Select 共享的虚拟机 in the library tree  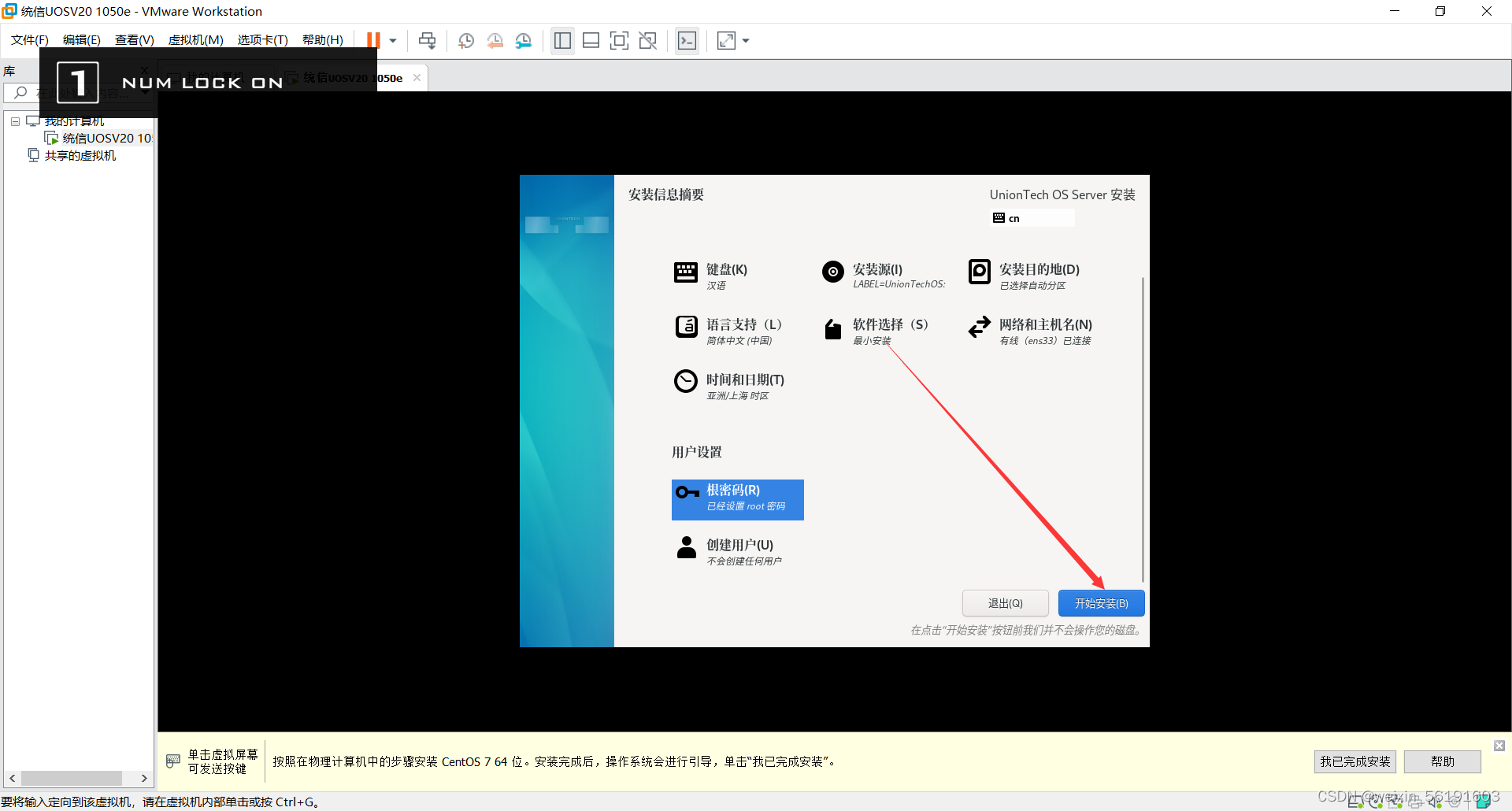point(72,156)
